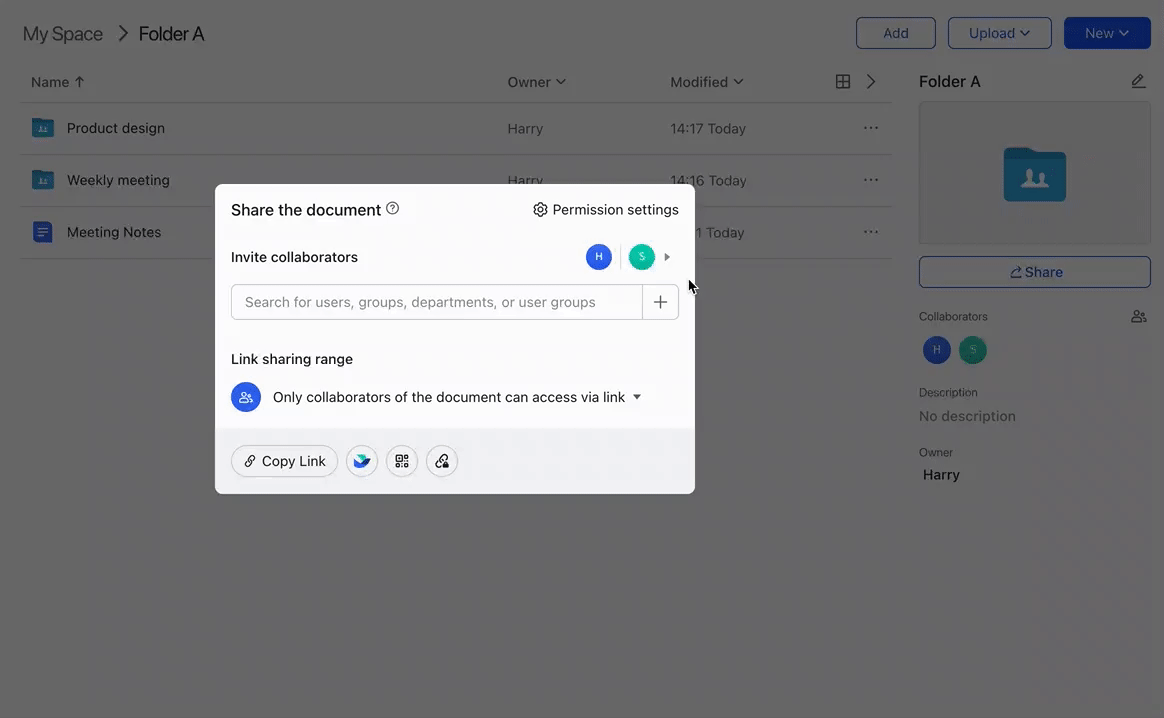1164x718 pixels.
Task: Select the S collaborator avatar in share dialog
Action: coord(642,257)
